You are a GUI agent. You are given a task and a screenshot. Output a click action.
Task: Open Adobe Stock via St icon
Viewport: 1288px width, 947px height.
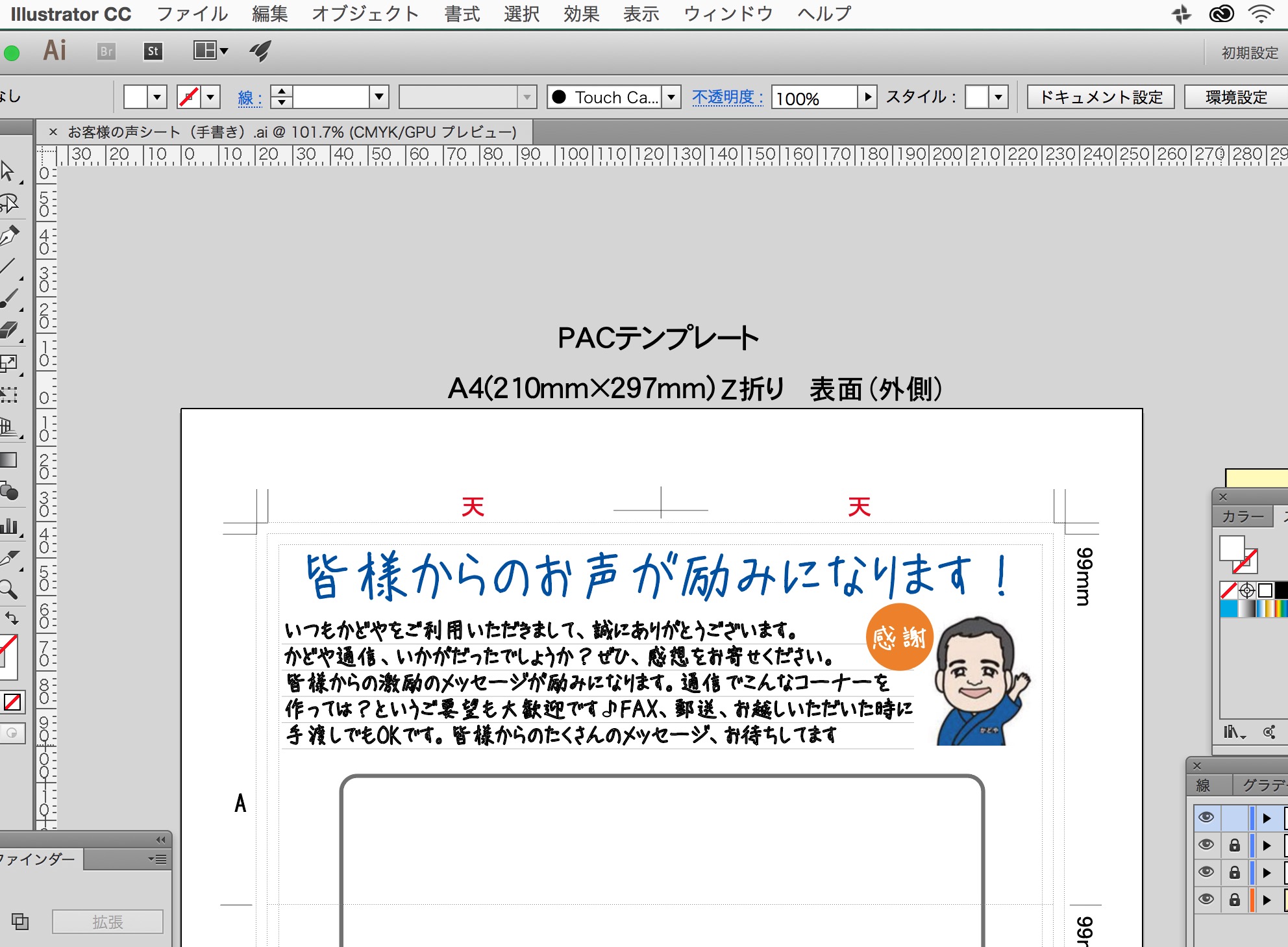(153, 51)
